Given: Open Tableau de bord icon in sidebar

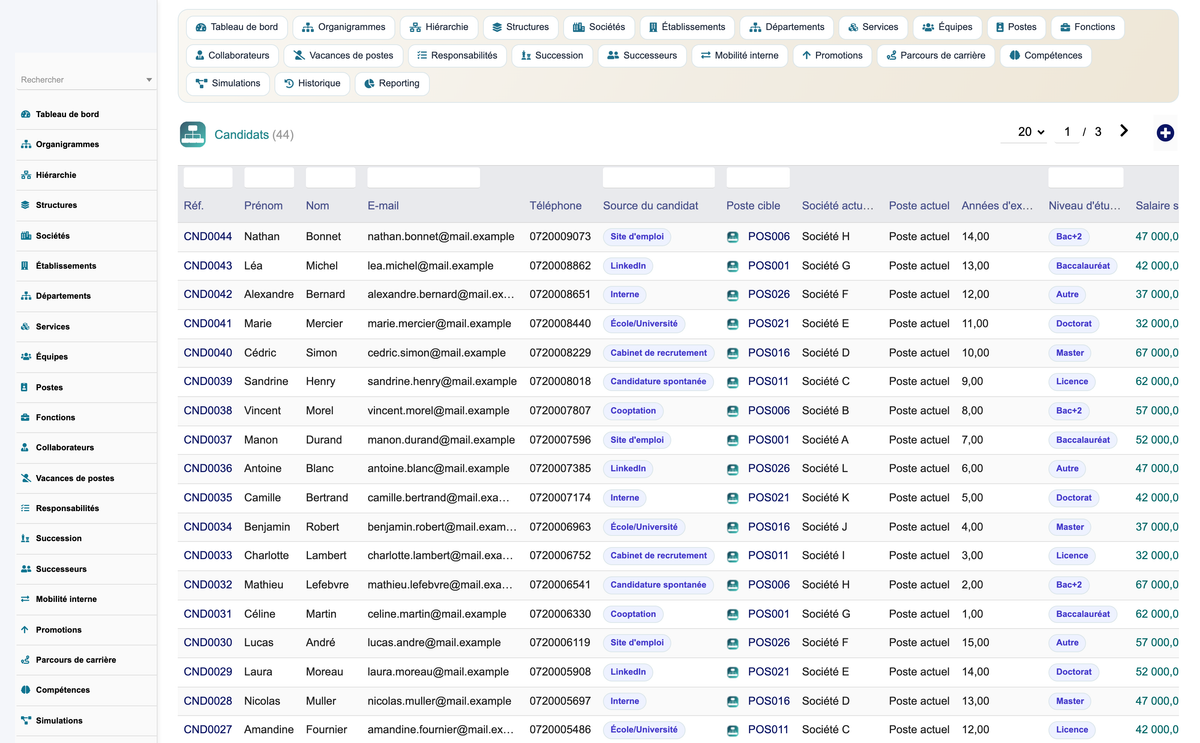Looking at the screenshot, I should 25,114.
